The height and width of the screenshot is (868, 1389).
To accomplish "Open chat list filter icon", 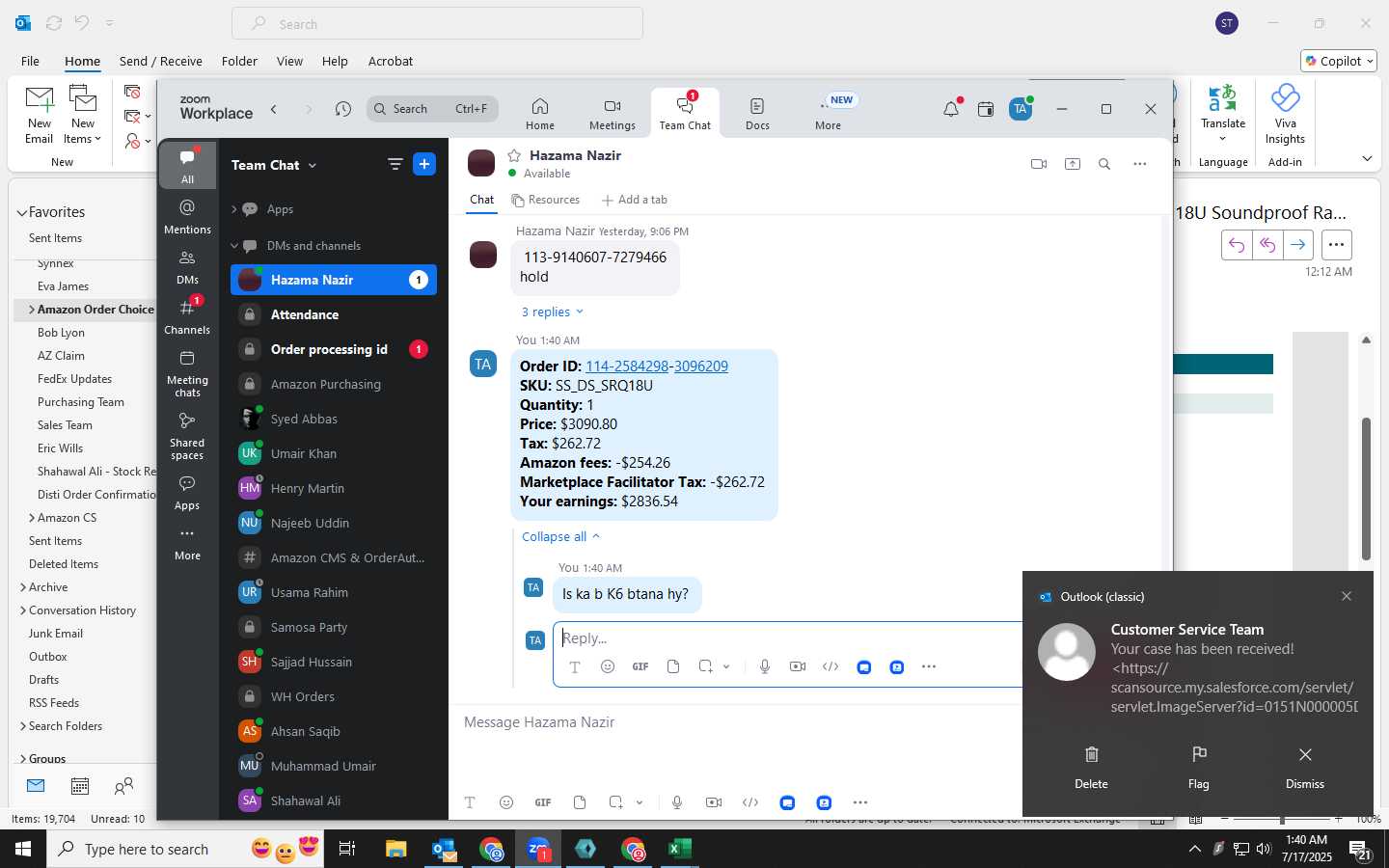I will (x=395, y=164).
